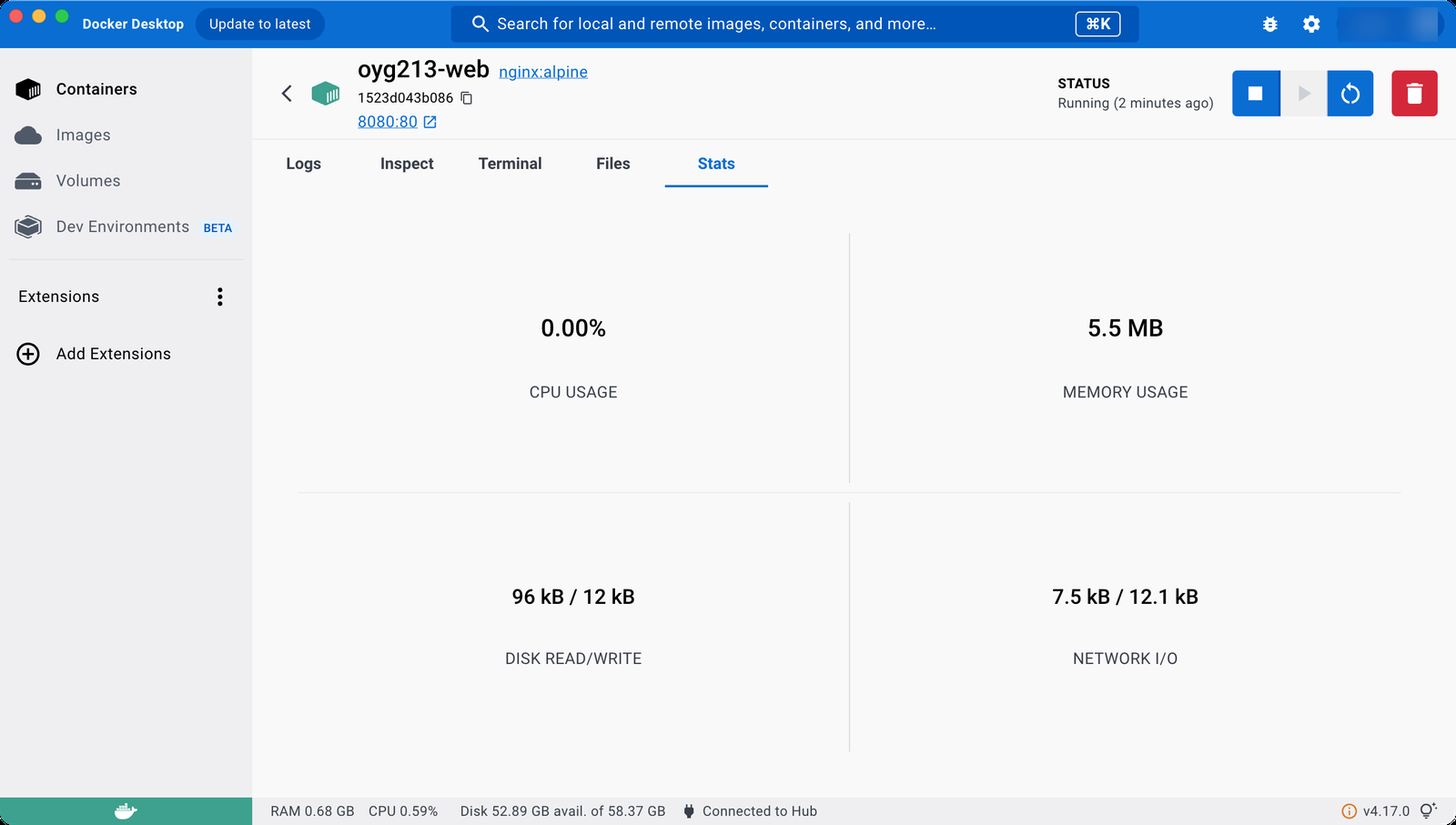1456x825 pixels.
Task: Open the nginx:alpine image link
Action: coord(543,72)
